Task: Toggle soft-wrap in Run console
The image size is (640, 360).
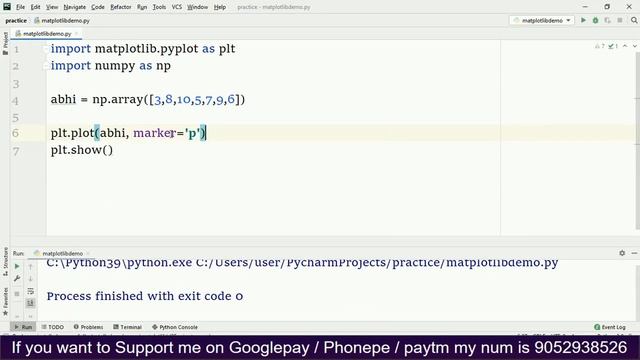Action: 31,291
